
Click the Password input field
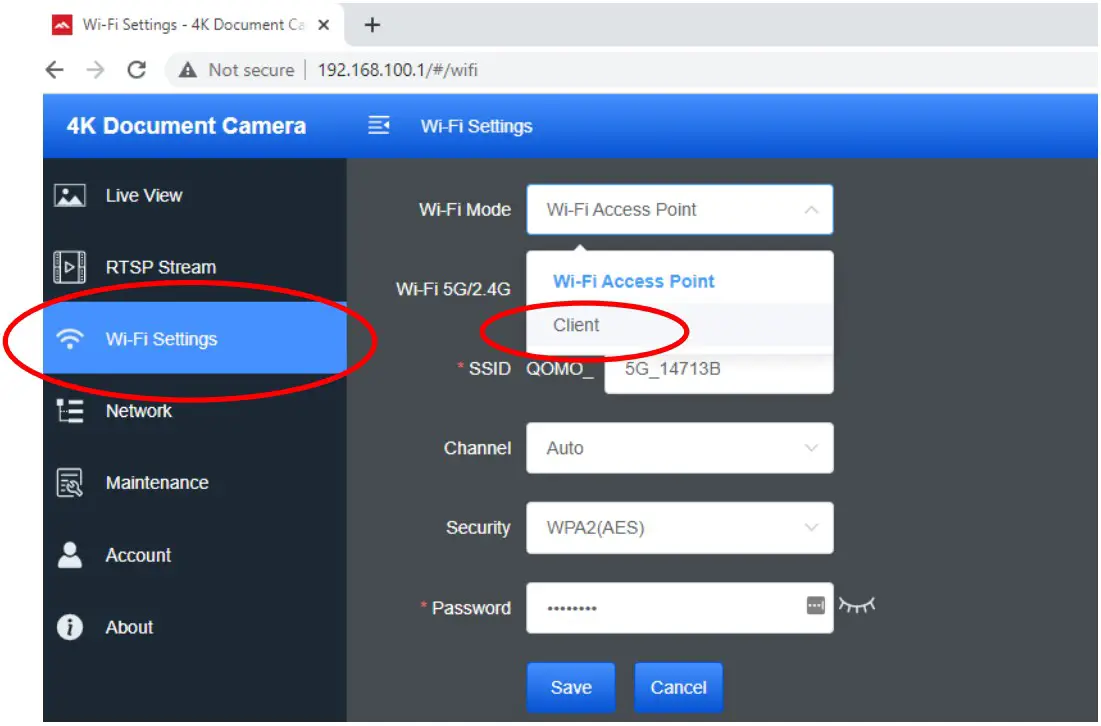(680, 607)
